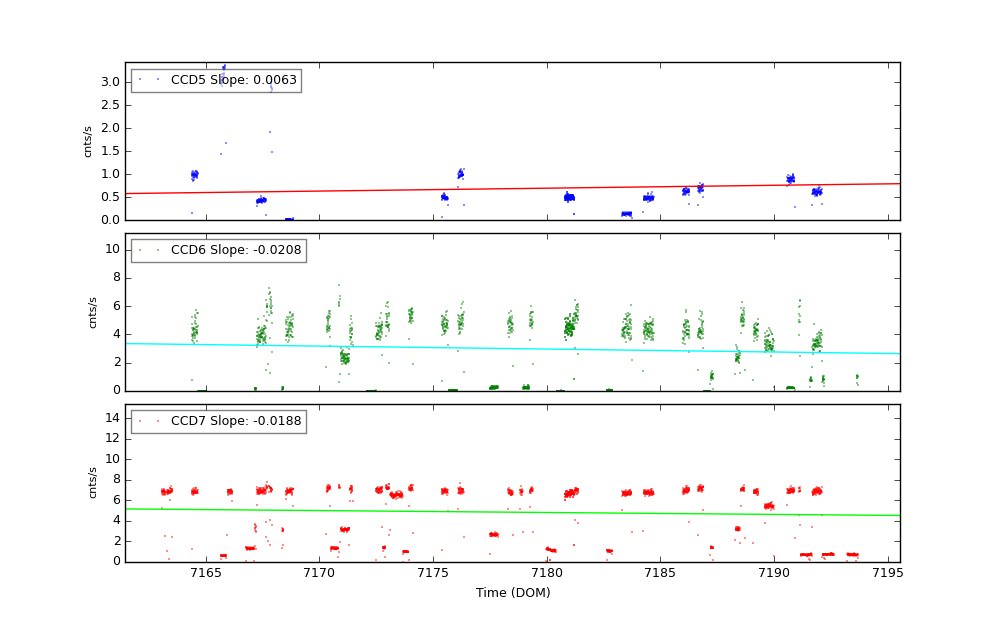1000x624 pixels.
Task: Click the CCD5 Slope: 0.0063 legend label
Action: tap(233, 80)
